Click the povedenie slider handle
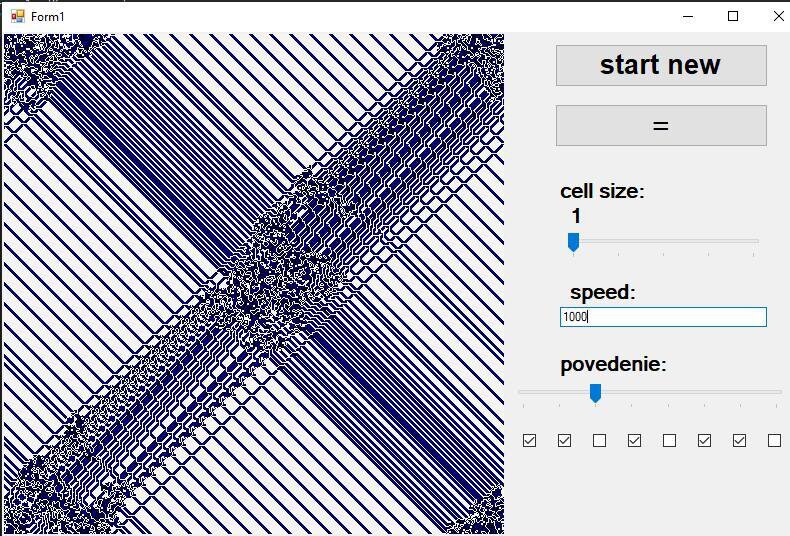 coord(595,393)
